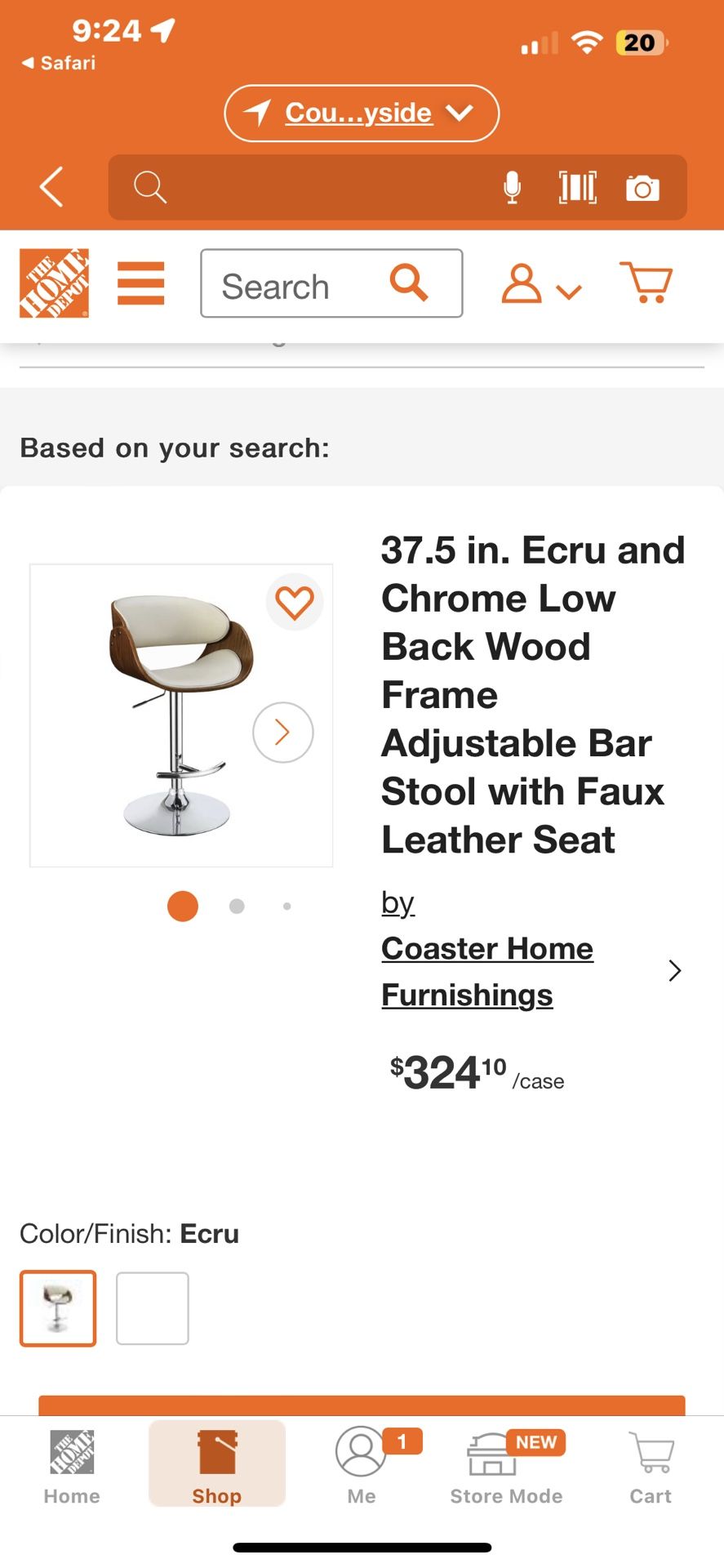Open the camera image search

(x=643, y=187)
